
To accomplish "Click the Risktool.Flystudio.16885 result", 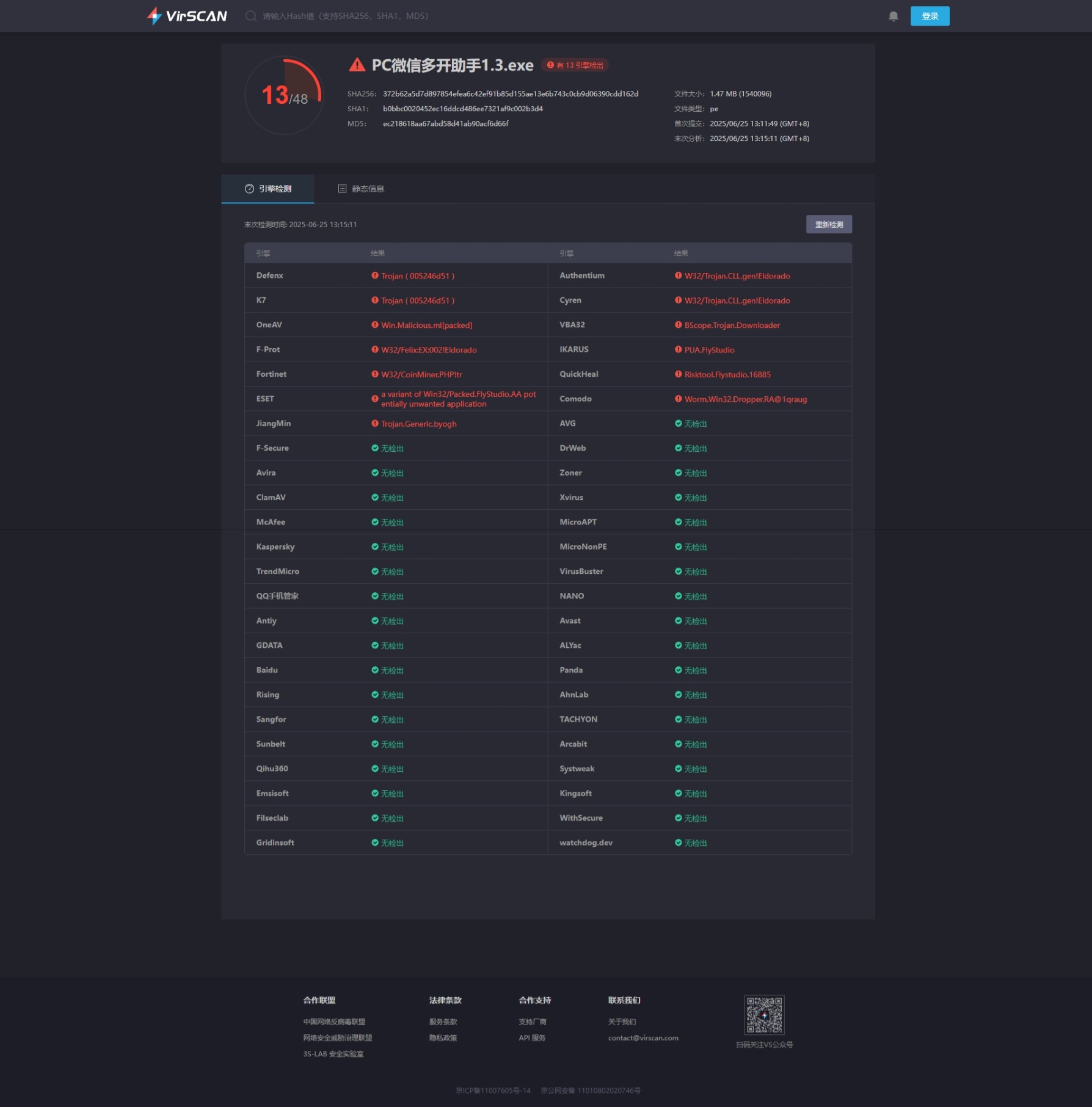I will click(x=727, y=374).
